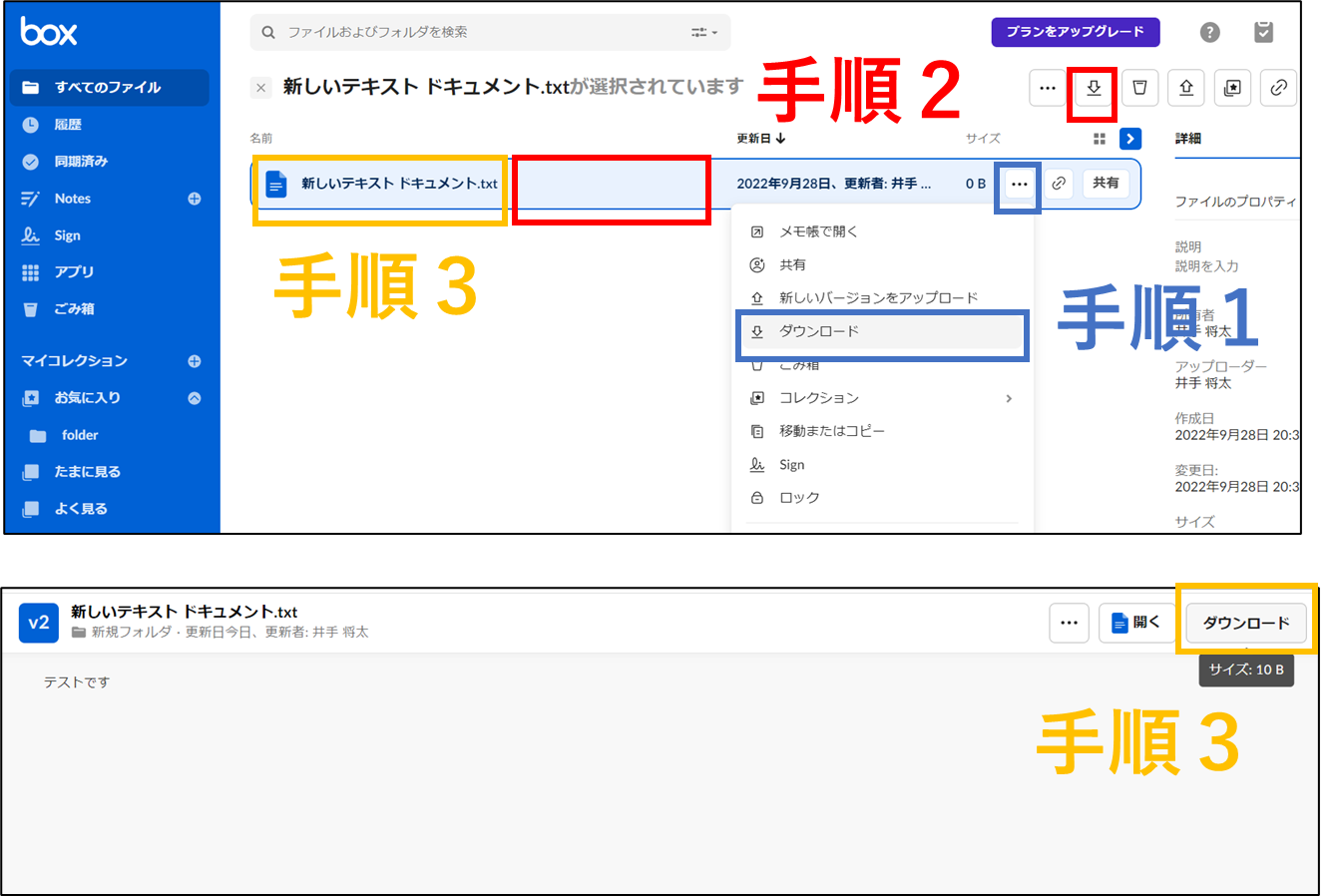Open the tasks checklist icon top right
1339x896 pixels.
[x=1263, y=32]
